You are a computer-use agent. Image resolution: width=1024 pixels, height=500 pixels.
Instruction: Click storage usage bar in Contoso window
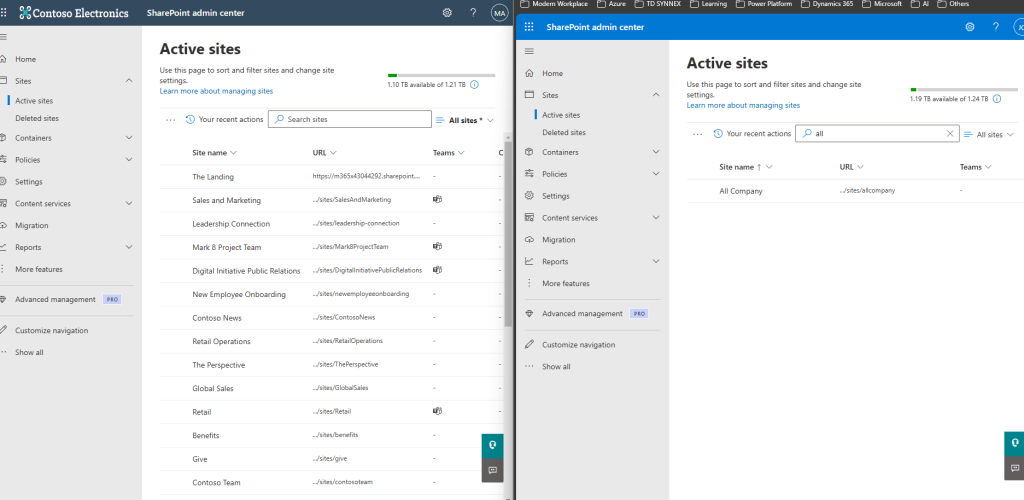[441, 76]
